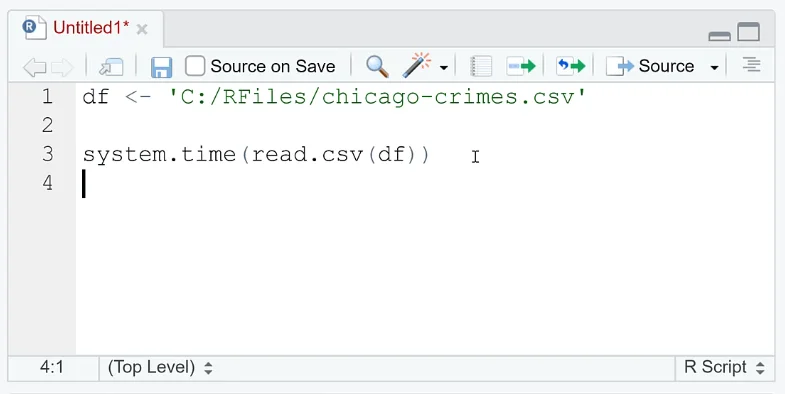Viewport: 785px width, 394px height.
Task: Click the code tools magic wand icon
Action: point(417,65)
